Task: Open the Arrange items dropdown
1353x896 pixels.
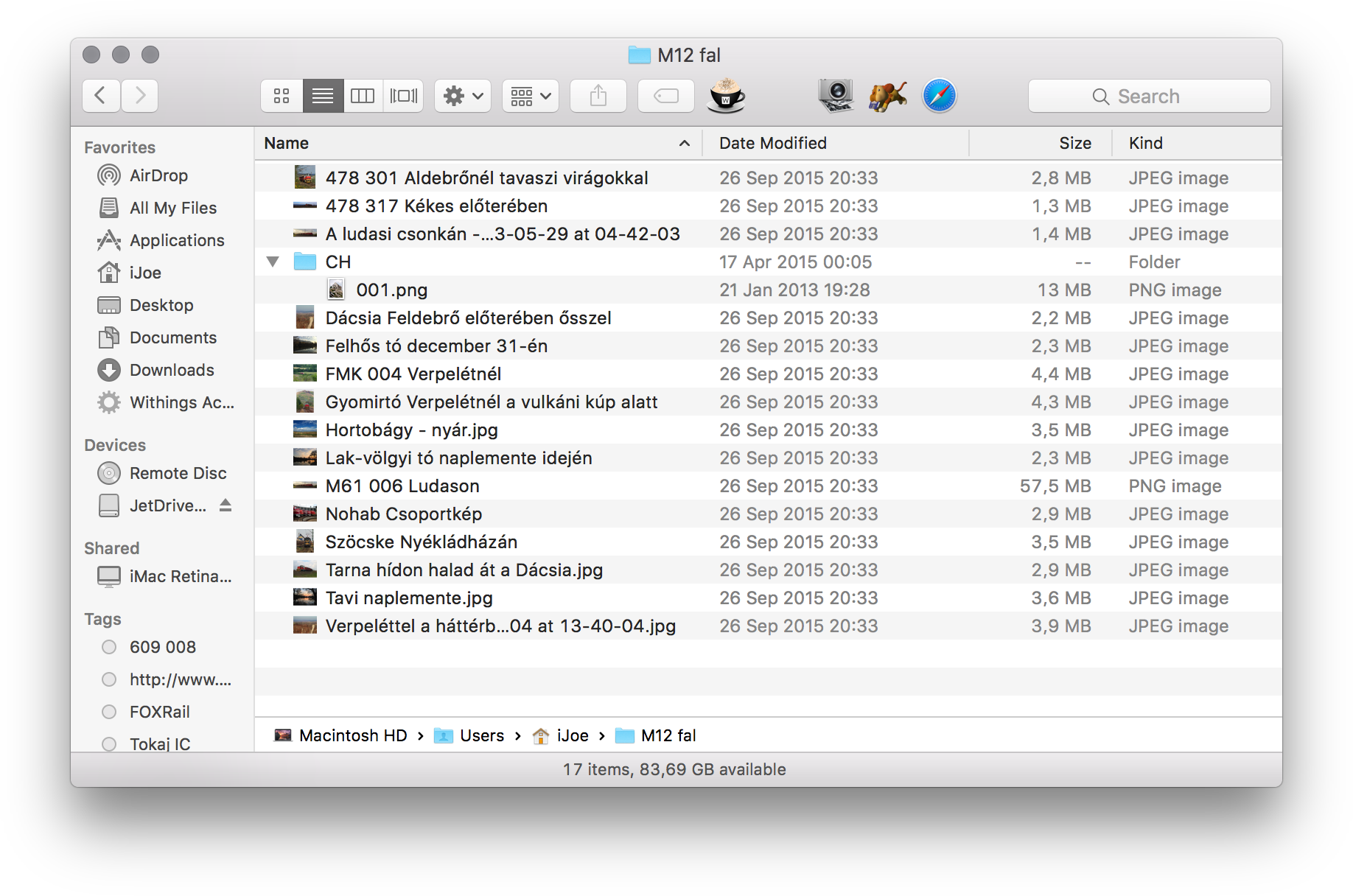Action: pyautogui.click(x=531, y=96)
